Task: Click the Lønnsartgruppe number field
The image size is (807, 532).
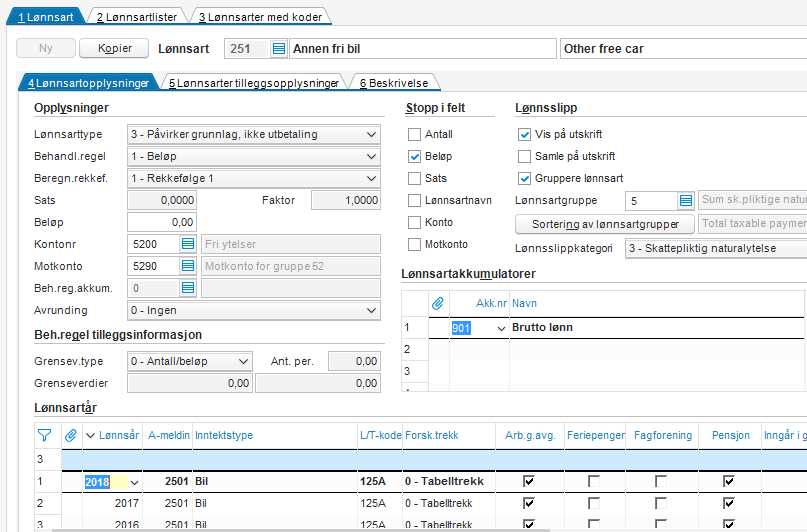Action: pyautogui.click(x=652, y=201)
